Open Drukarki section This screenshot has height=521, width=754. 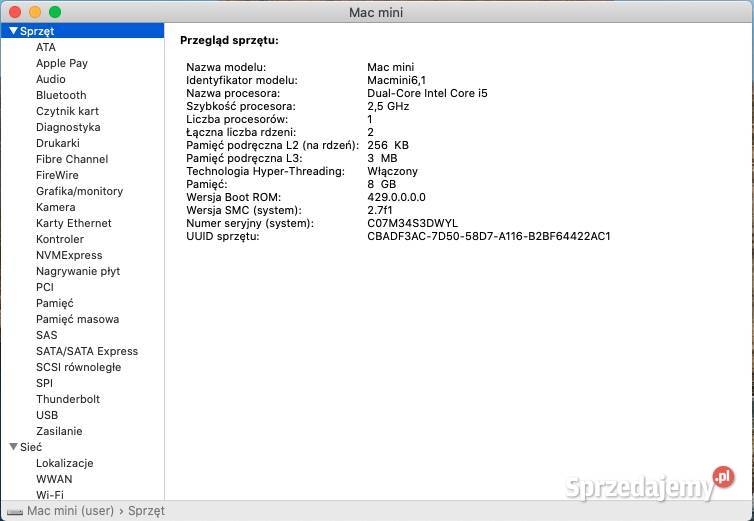(58, 143)
